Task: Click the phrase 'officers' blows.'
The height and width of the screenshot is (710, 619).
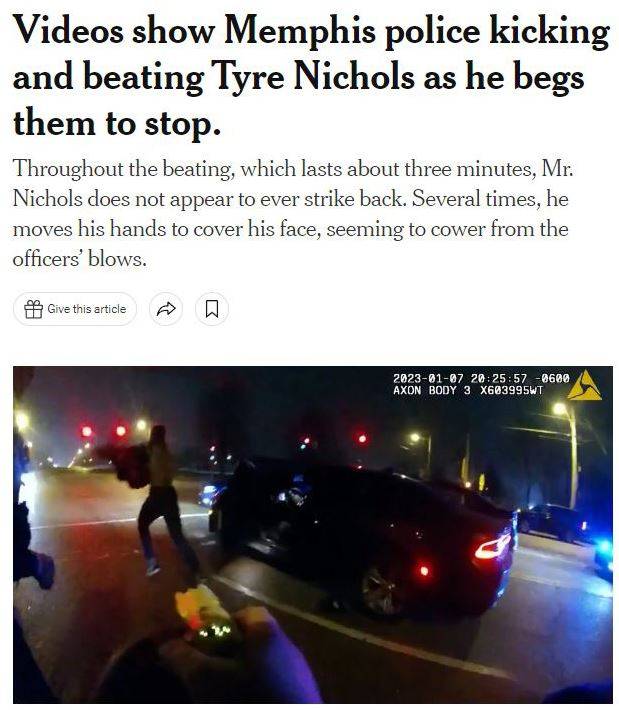Action: point(80,259)
